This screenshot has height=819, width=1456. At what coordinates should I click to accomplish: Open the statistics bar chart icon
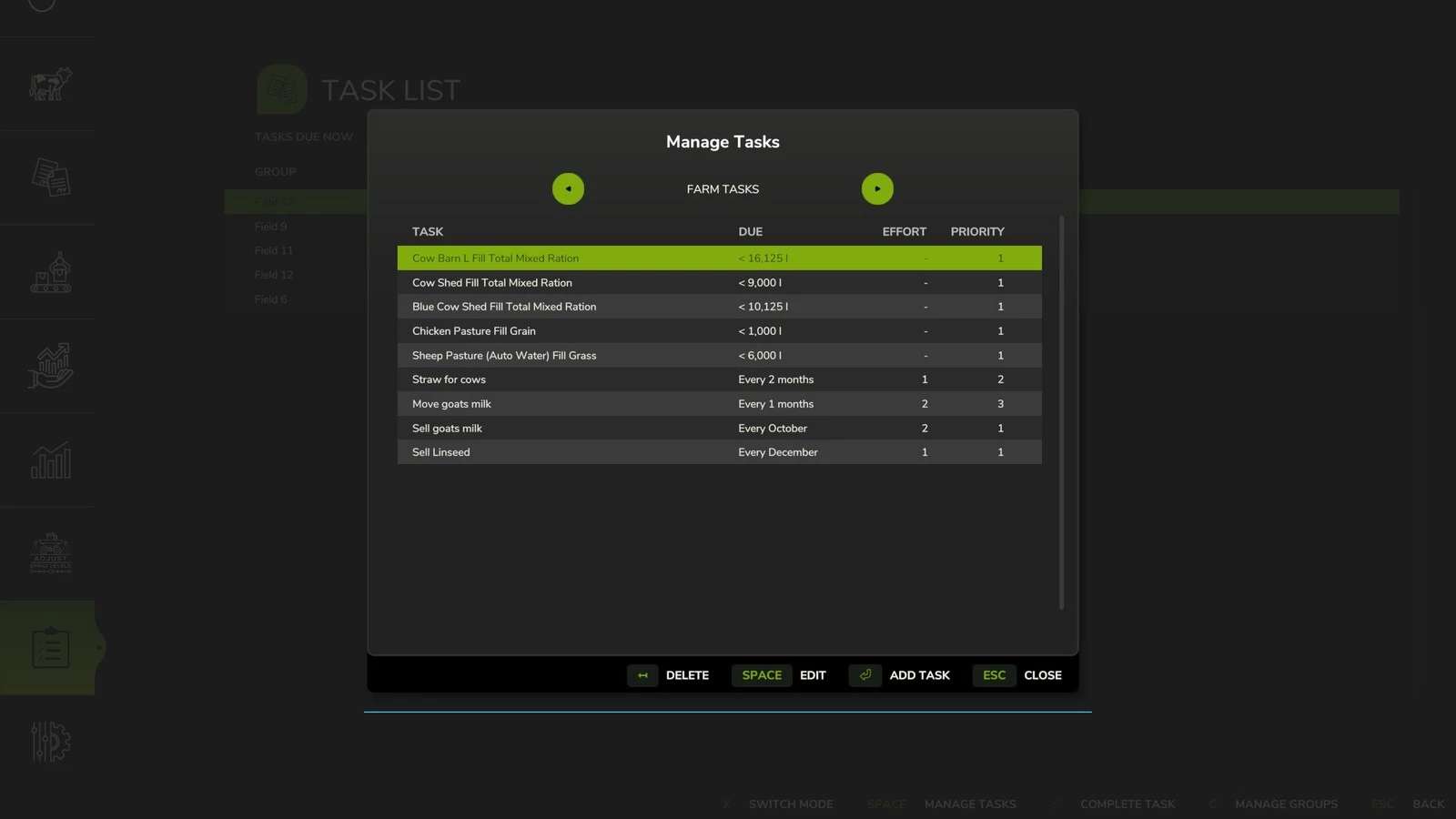(50, 460)
